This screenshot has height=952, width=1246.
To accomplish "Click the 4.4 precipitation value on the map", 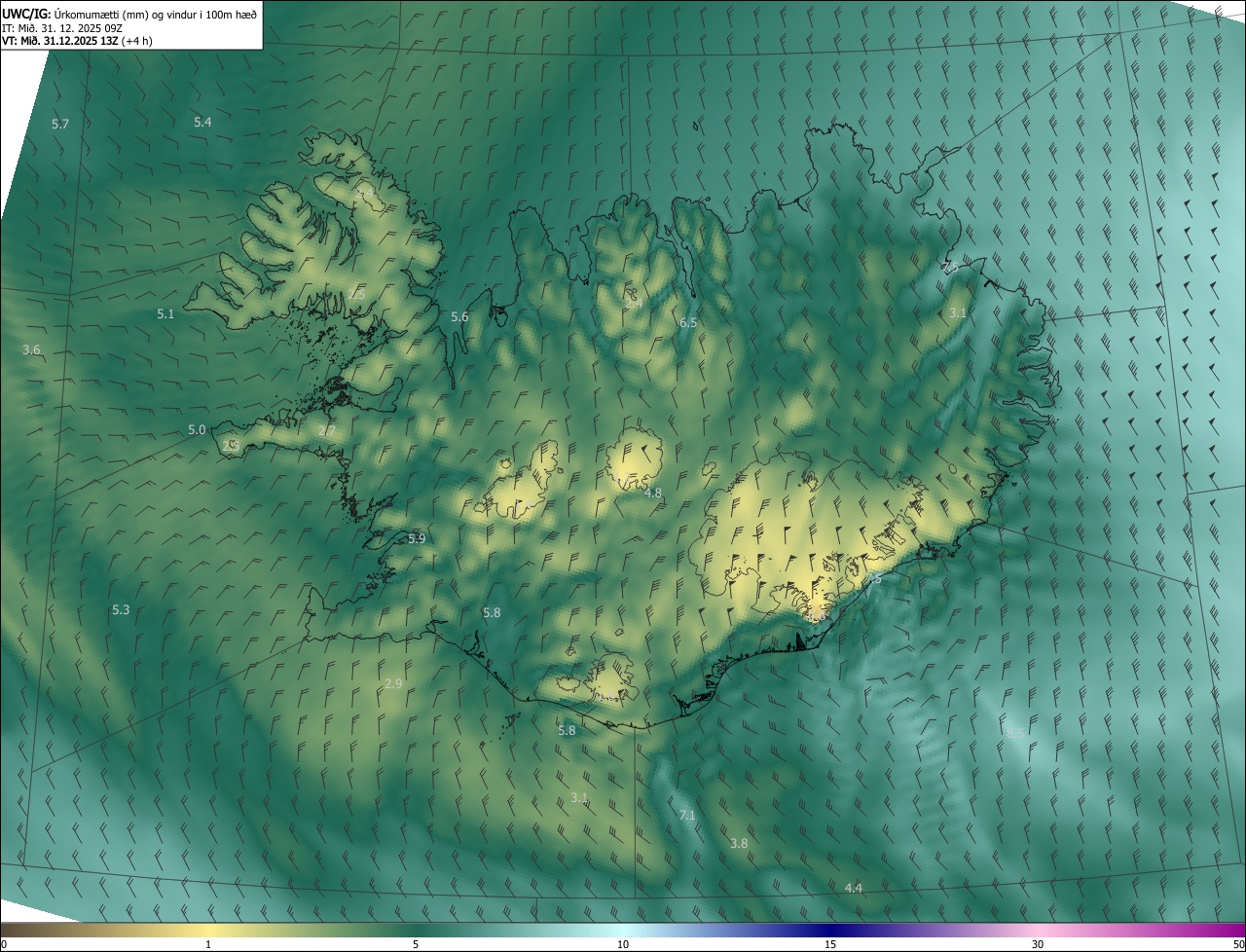I will point(854,889).
